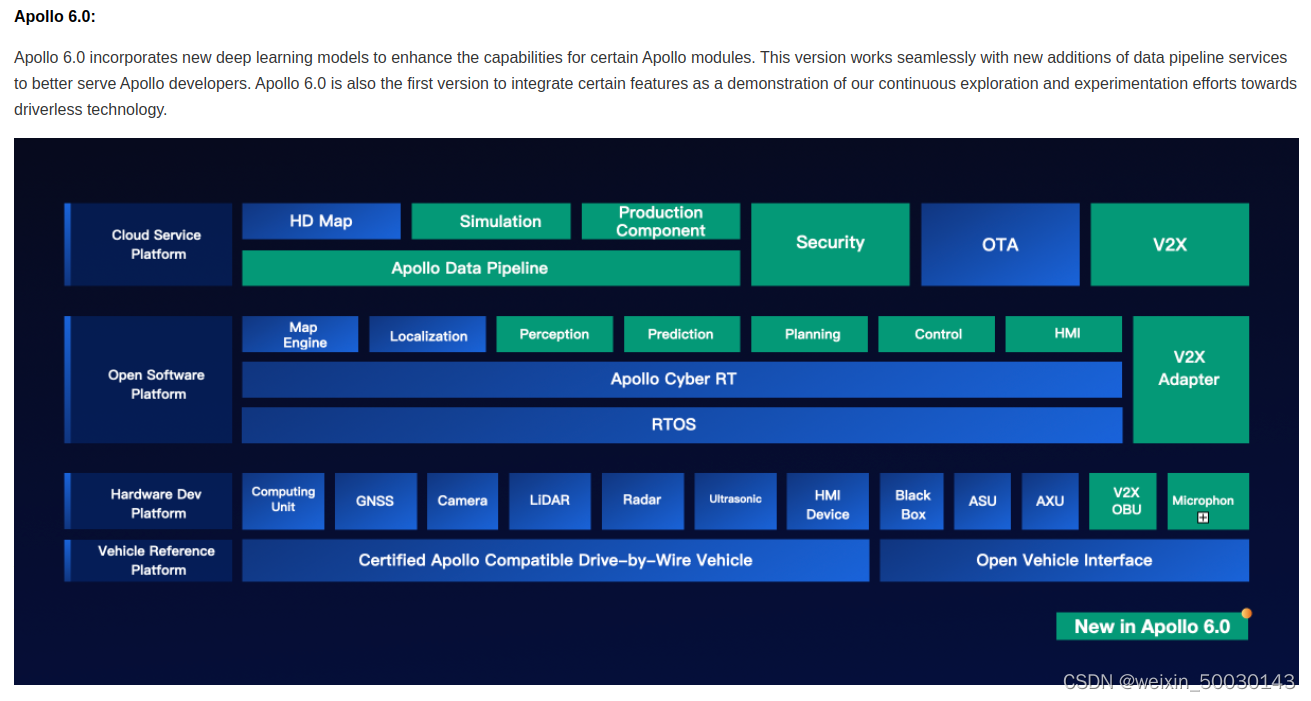This screenshot has width=1311, height=701.
Task: Select the Security block
Action: pyautogui.click(x=830, y=244)
